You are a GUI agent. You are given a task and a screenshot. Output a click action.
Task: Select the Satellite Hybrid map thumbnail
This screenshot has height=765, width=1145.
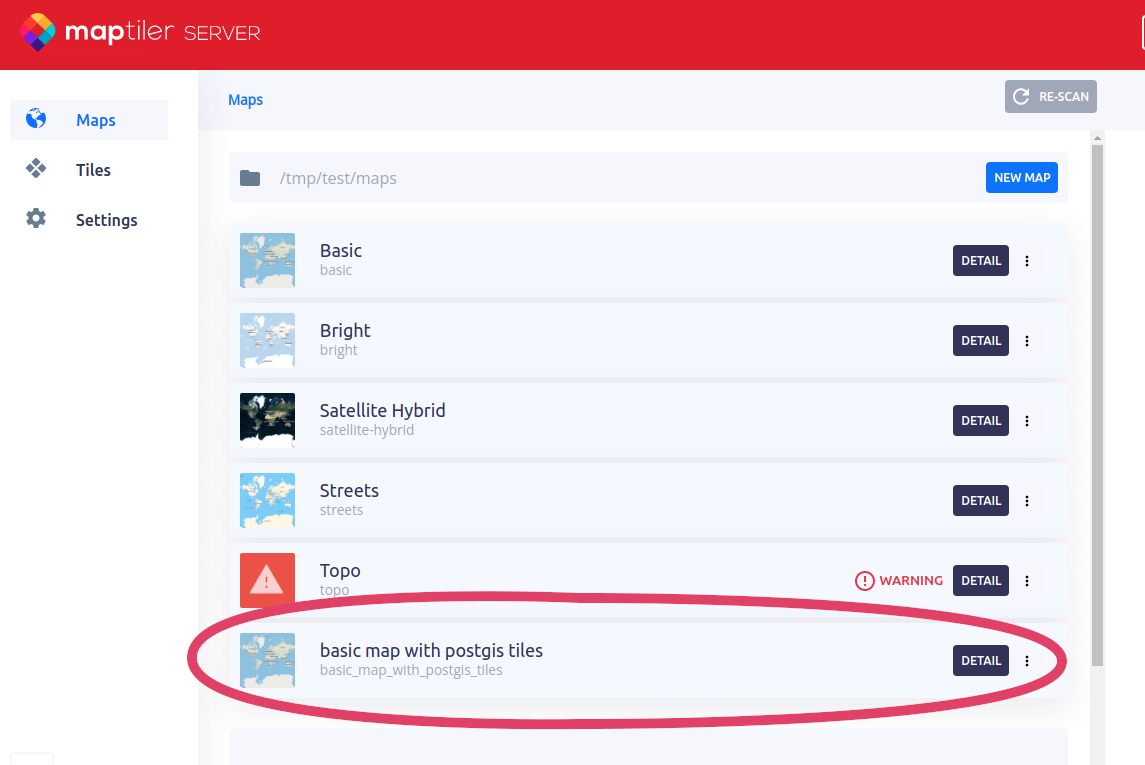tap(267, 420)
